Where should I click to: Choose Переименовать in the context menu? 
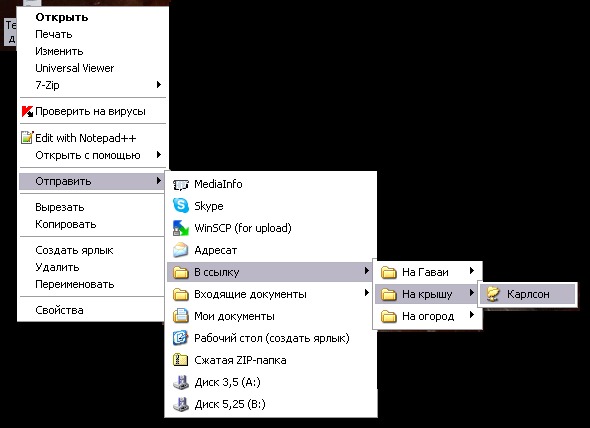[75, 284]
